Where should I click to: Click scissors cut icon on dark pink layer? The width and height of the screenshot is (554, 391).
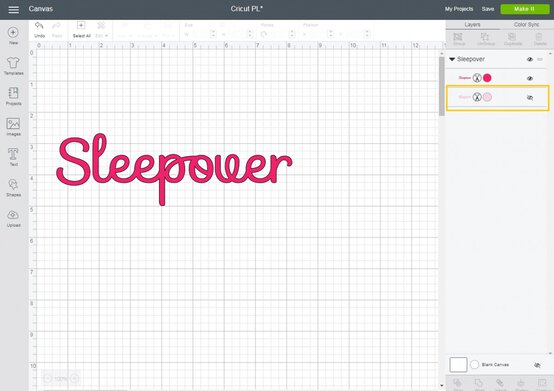click(477, 78)
